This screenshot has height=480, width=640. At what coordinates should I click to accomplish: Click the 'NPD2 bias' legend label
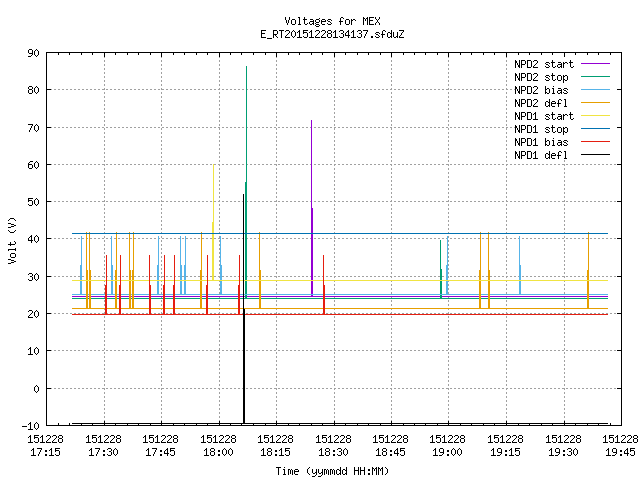click(541, 90)
